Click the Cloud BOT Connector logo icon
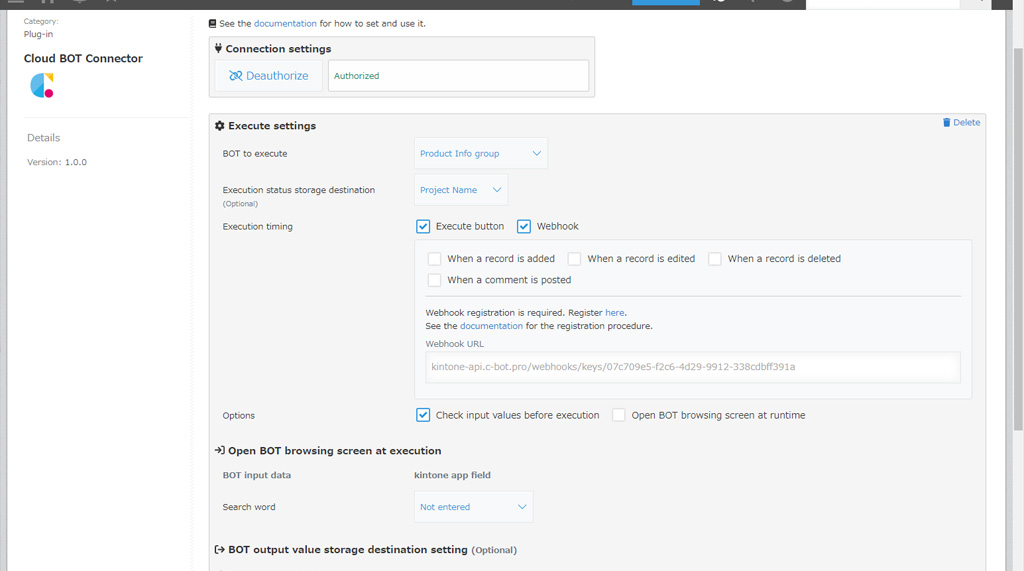1024x571 pixels. click(x=42, y=86)
